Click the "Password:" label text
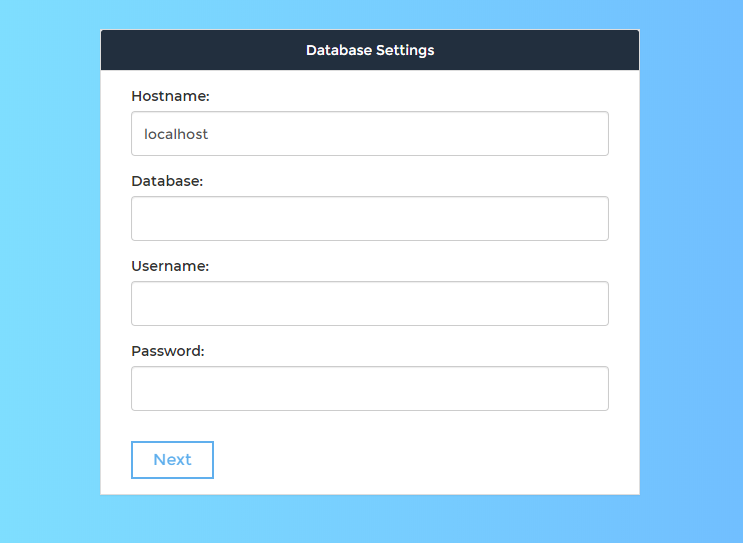The height and width of the screenshot is (543, 743). pos(168,352)
